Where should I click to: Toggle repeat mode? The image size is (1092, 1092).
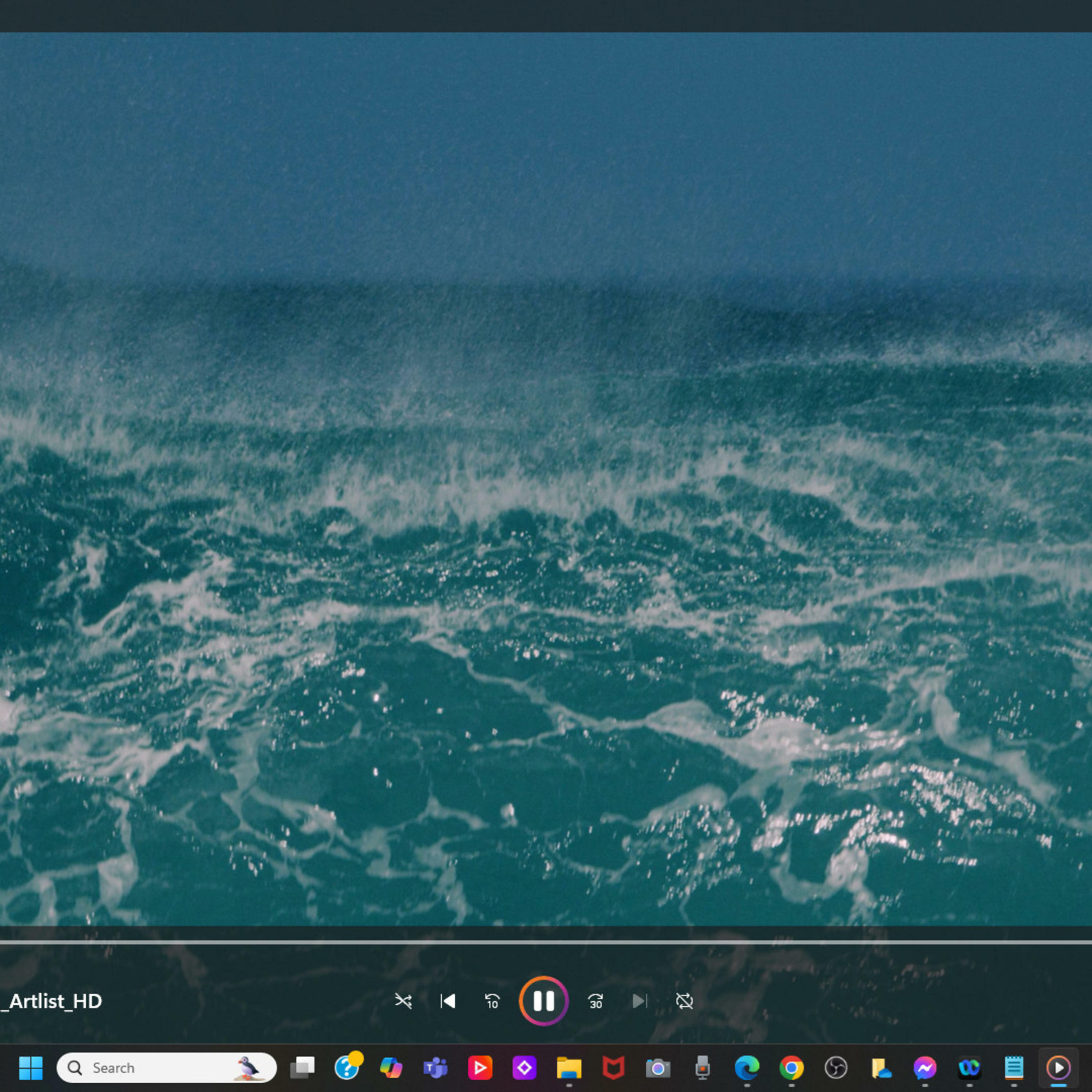pos(684,1001)
